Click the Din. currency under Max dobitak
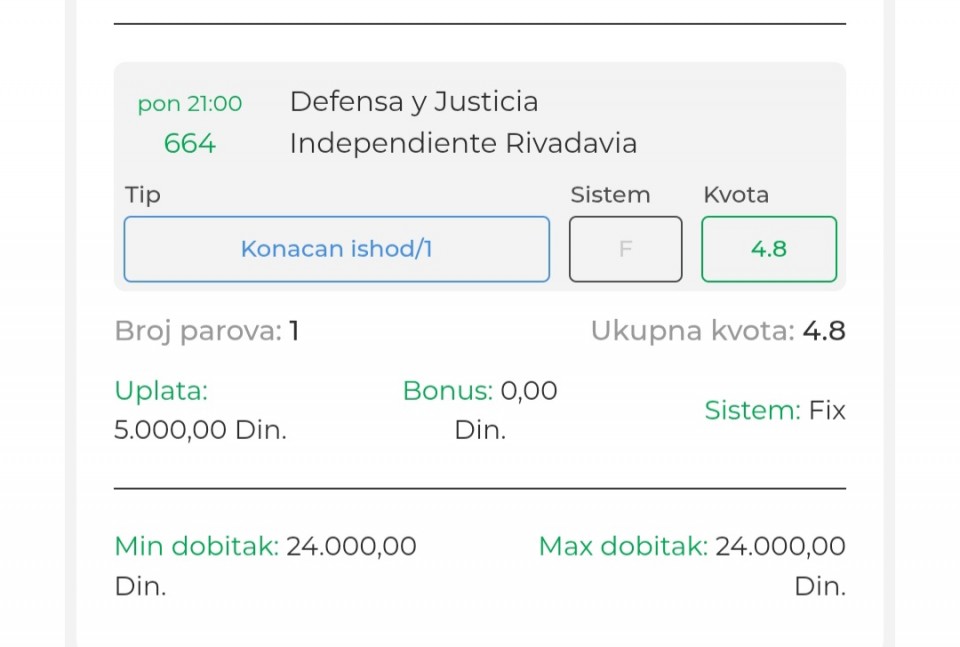Screen dimensions: 960x647 820,586
